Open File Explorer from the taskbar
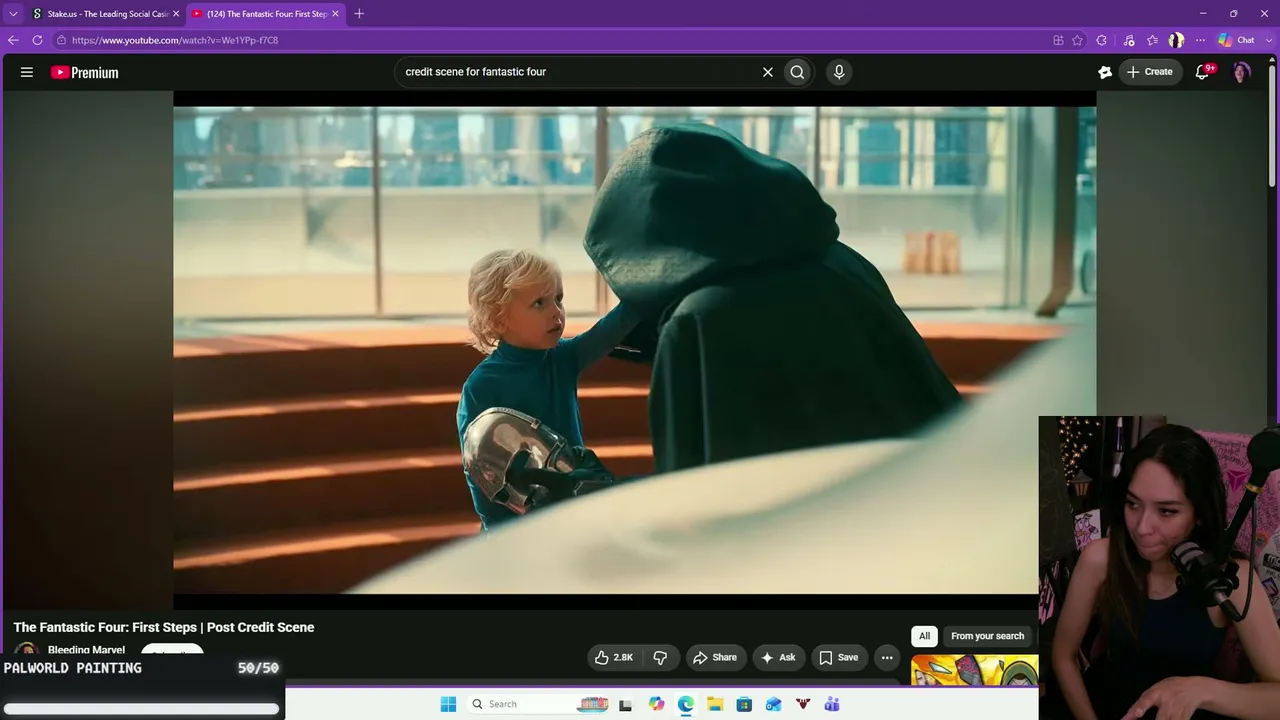The height and width of the screenshot is (720, 1280). click(x=715, y=704)
